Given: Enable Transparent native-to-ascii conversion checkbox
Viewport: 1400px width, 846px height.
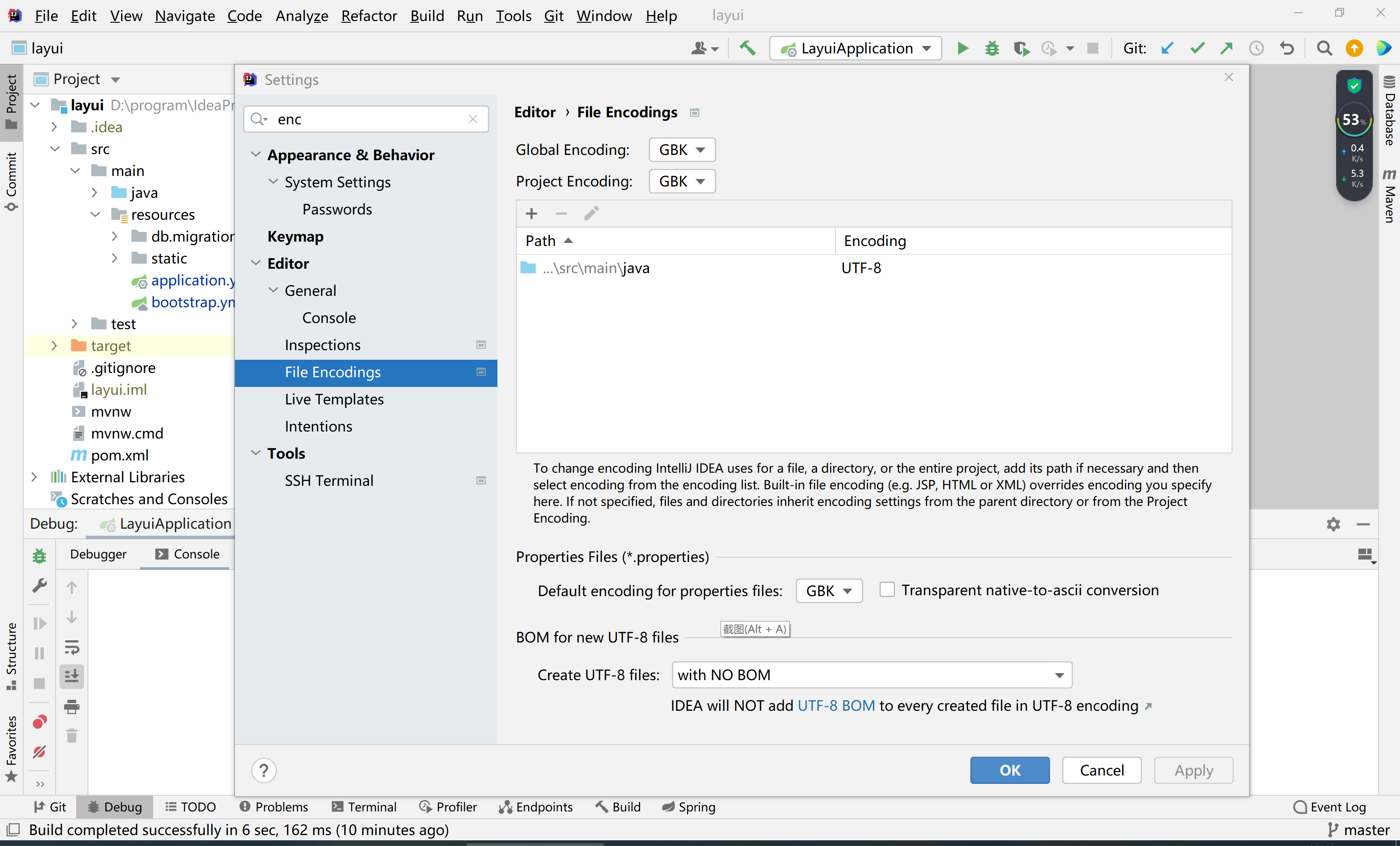Looking at the screenshot, I should [887, 590].
